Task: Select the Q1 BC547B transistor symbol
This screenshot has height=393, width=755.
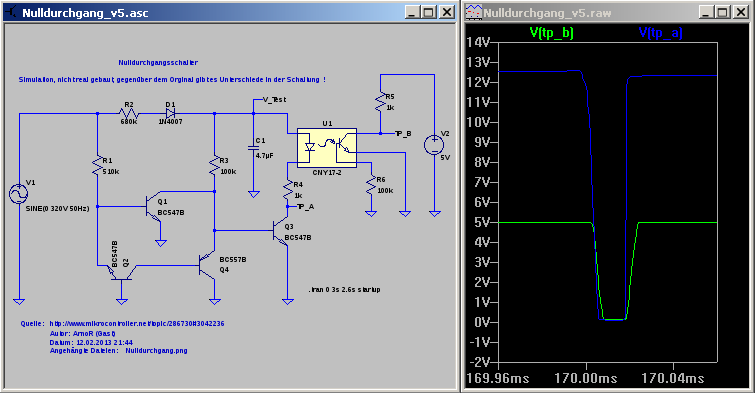Action: pyautogui.click(x=154, y=208)
